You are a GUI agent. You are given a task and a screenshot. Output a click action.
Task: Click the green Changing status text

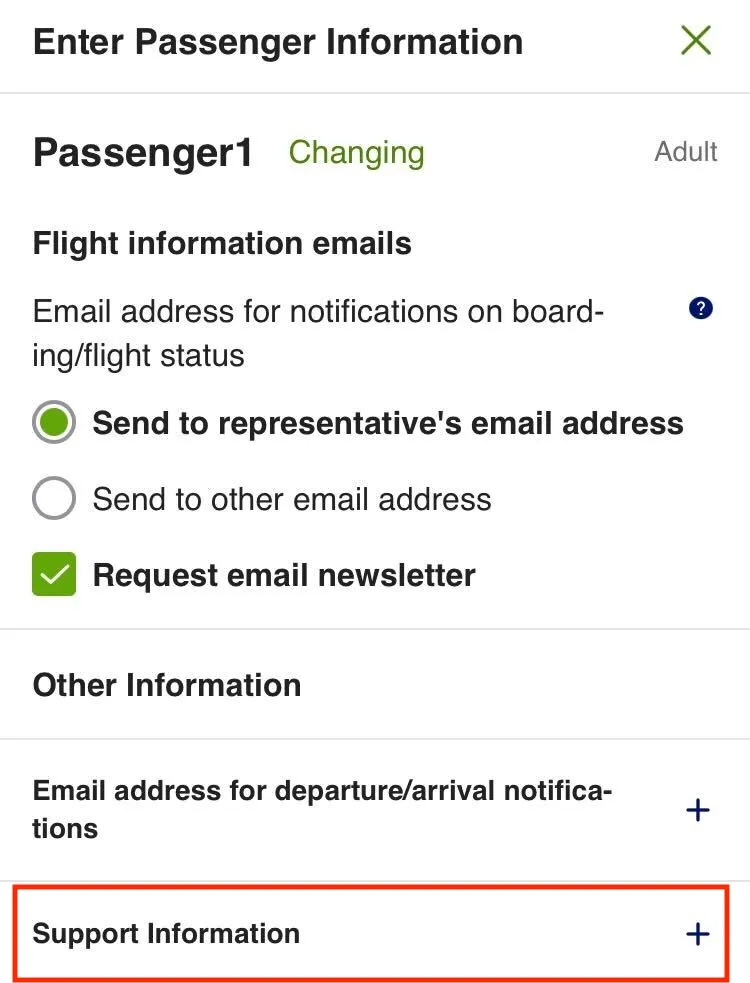click(356, 153)
